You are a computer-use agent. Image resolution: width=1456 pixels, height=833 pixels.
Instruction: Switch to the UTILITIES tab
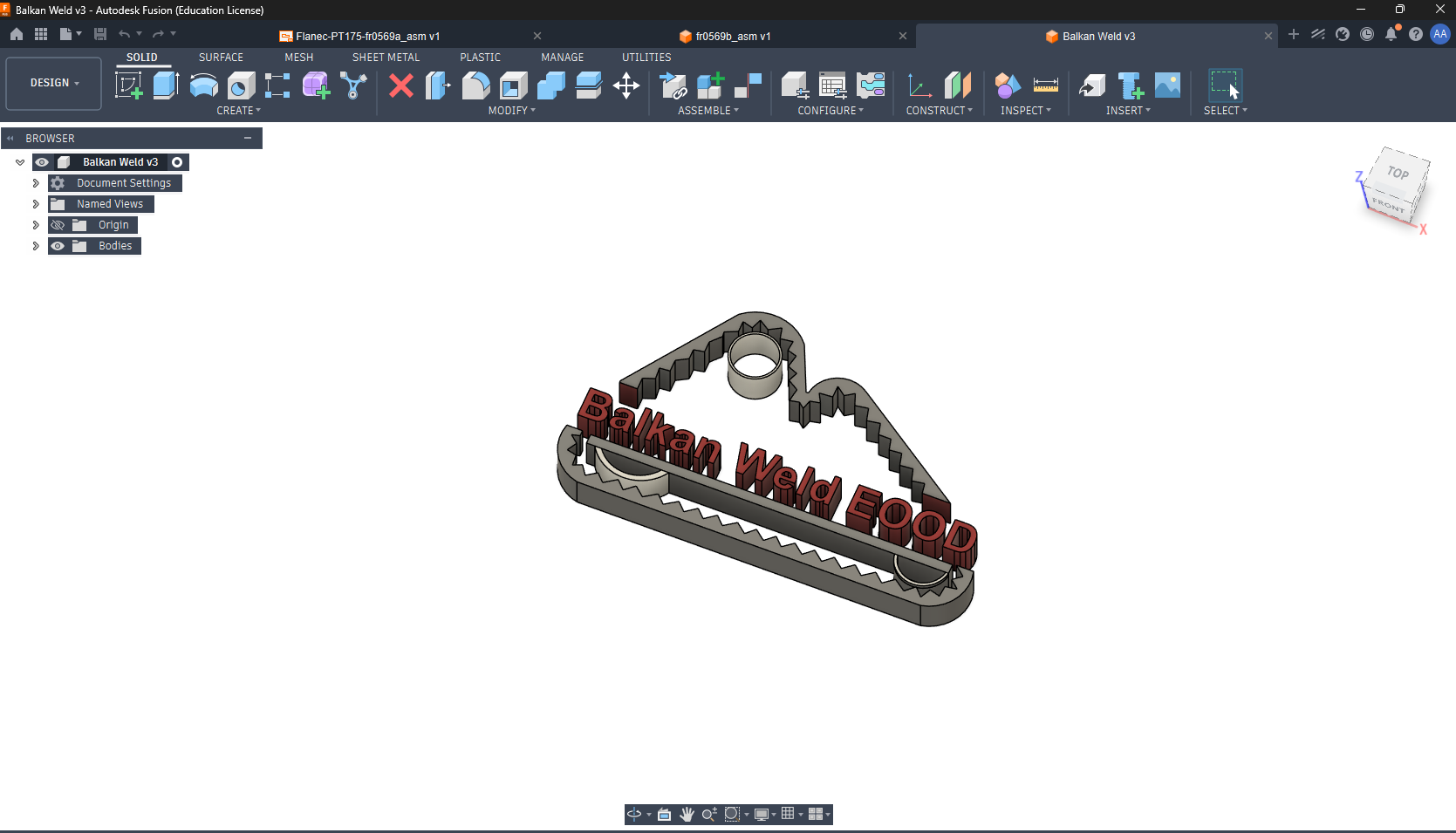pyautogui.click(x=646, y=58)
